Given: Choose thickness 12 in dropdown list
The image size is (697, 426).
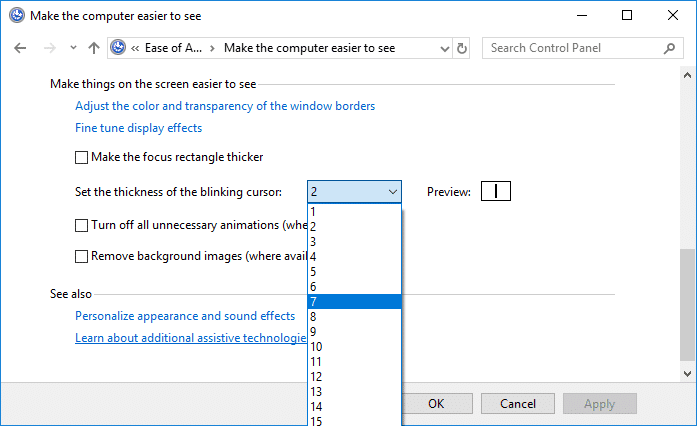Looking at the screenshot, I should 354,376.
